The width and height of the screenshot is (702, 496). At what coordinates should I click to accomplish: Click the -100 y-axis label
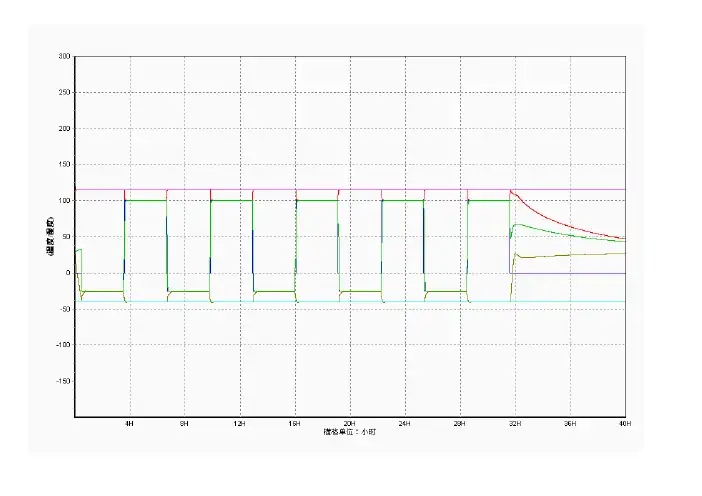[63, 345]
